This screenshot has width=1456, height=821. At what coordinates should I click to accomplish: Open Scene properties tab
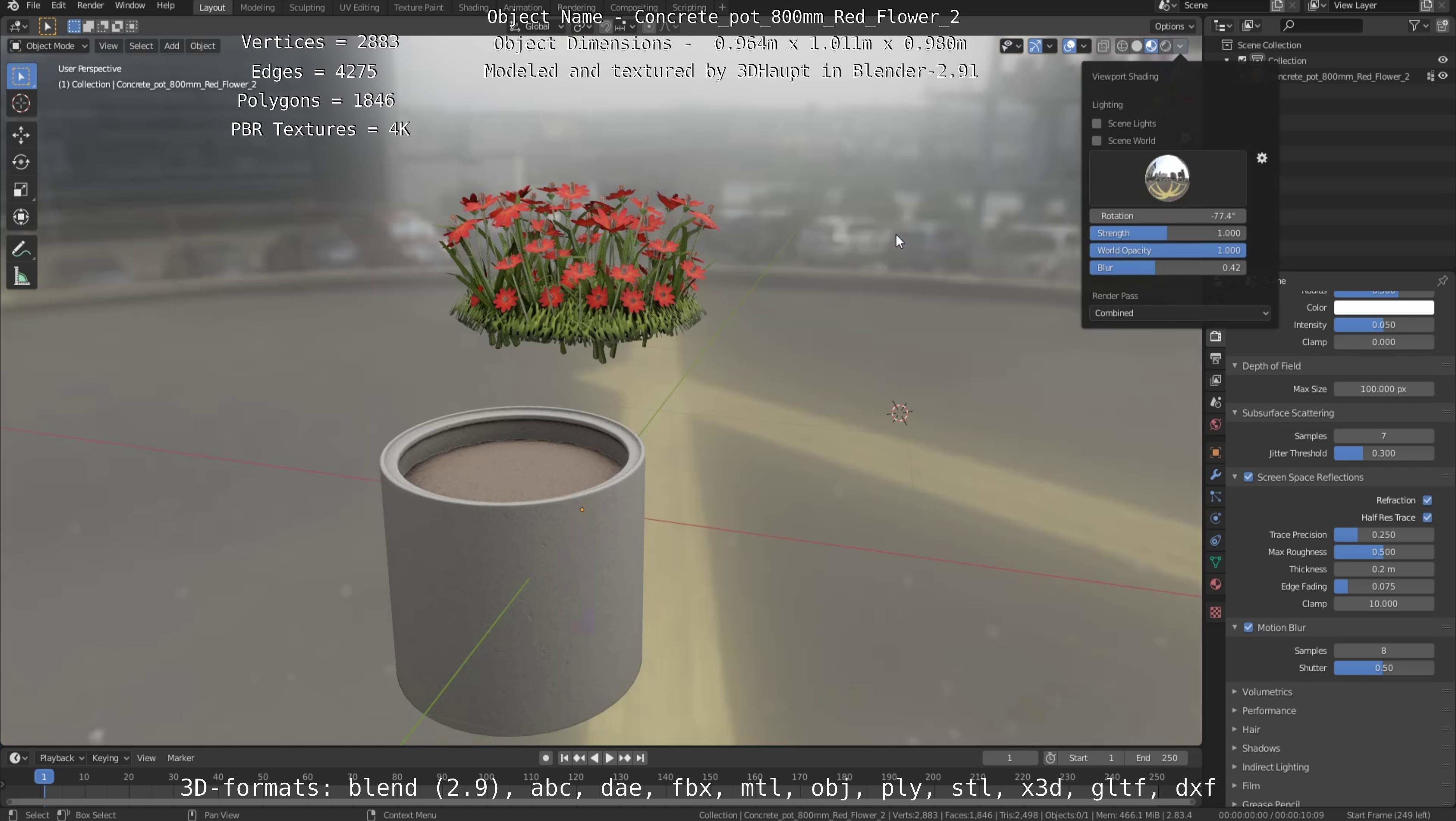1216,402
